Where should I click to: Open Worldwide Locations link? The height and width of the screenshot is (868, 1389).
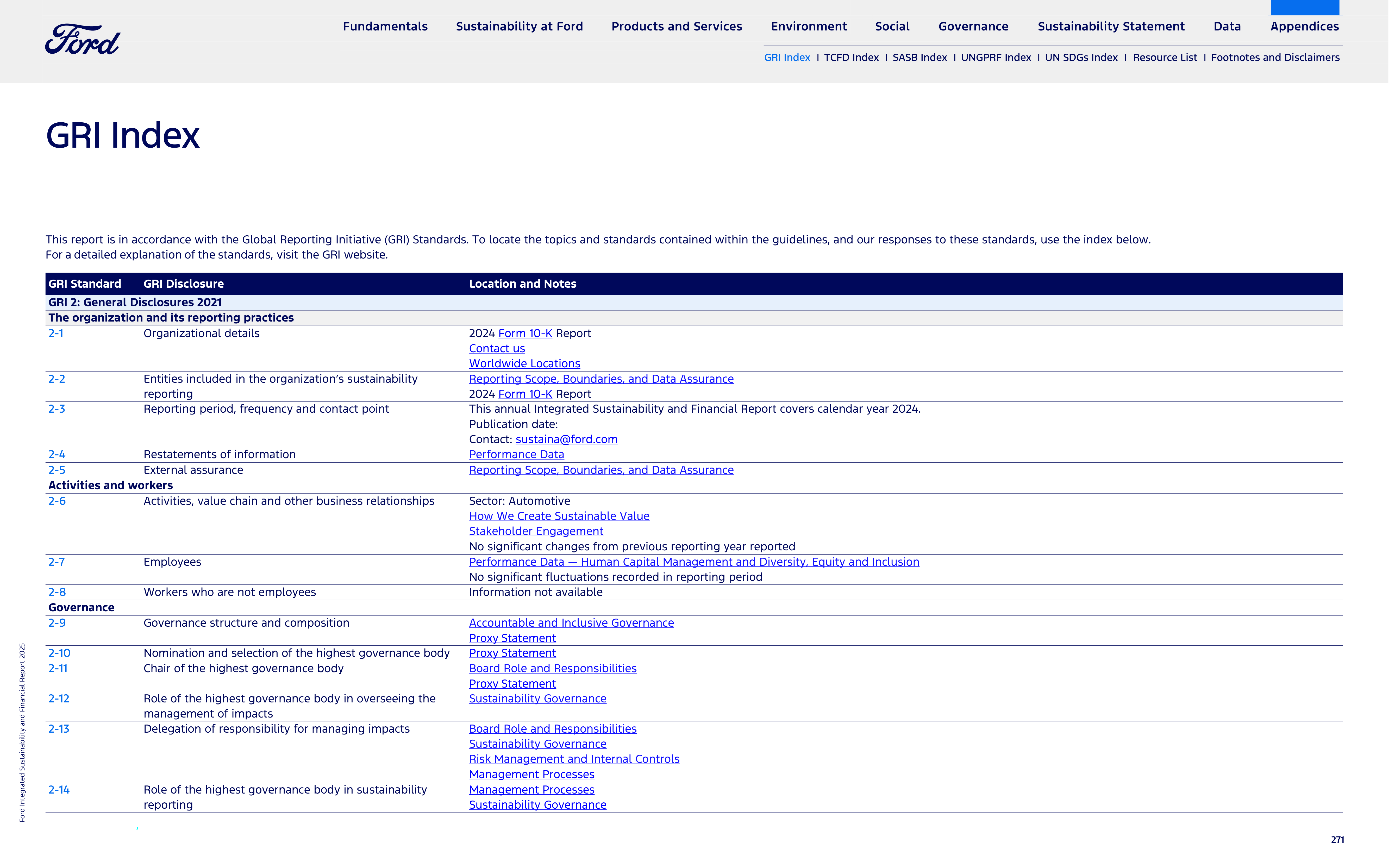(524, 363)
